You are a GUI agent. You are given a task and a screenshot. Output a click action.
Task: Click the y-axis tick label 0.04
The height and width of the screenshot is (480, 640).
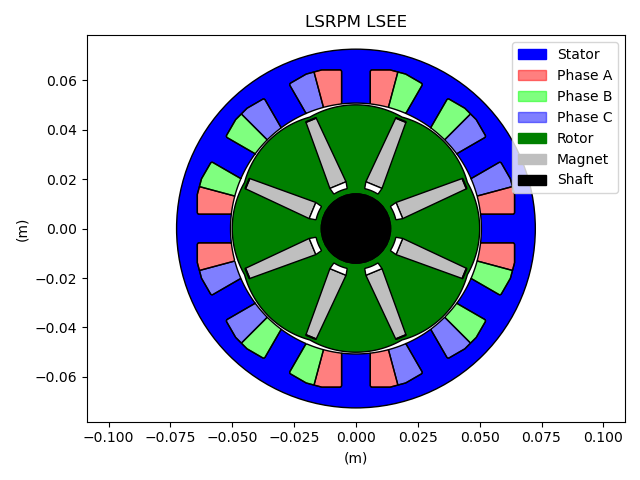(62, 131)
